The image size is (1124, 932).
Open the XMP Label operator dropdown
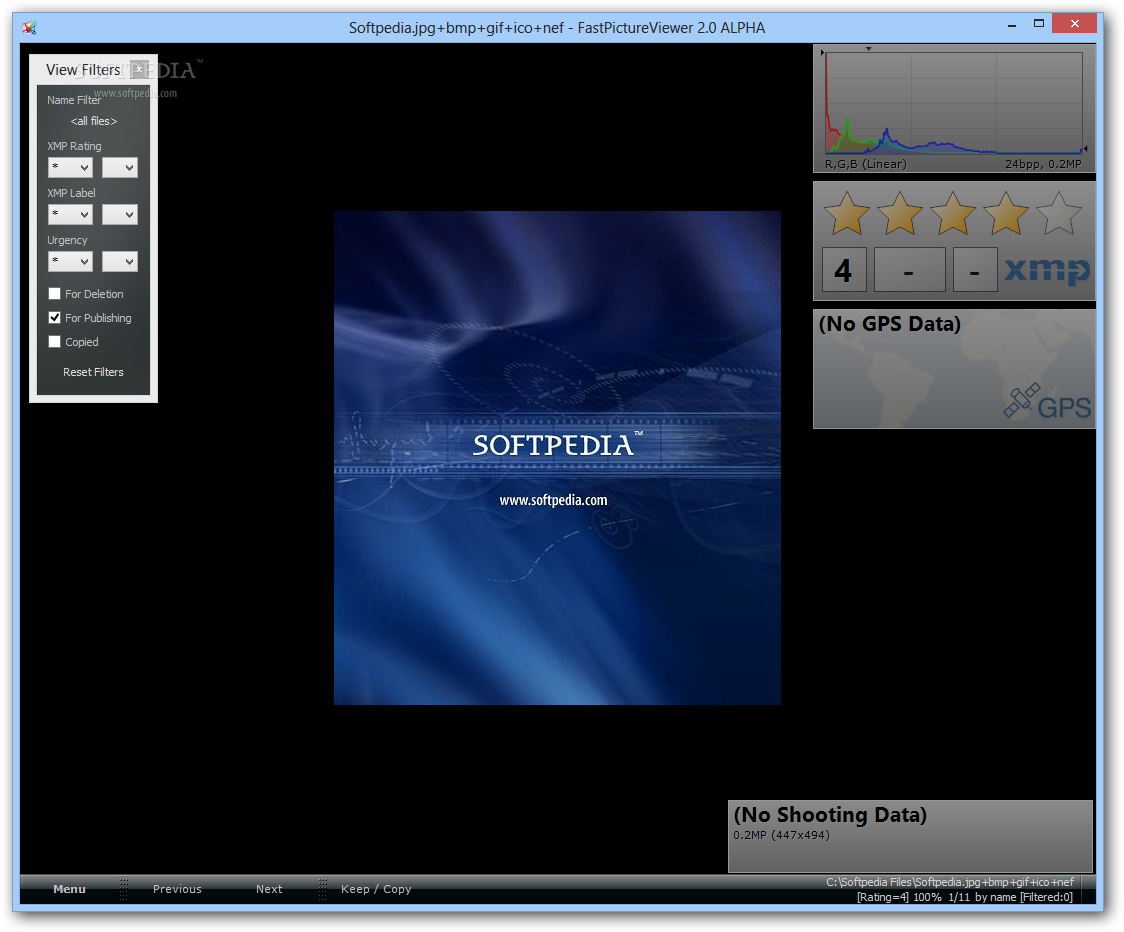[70, 214]
